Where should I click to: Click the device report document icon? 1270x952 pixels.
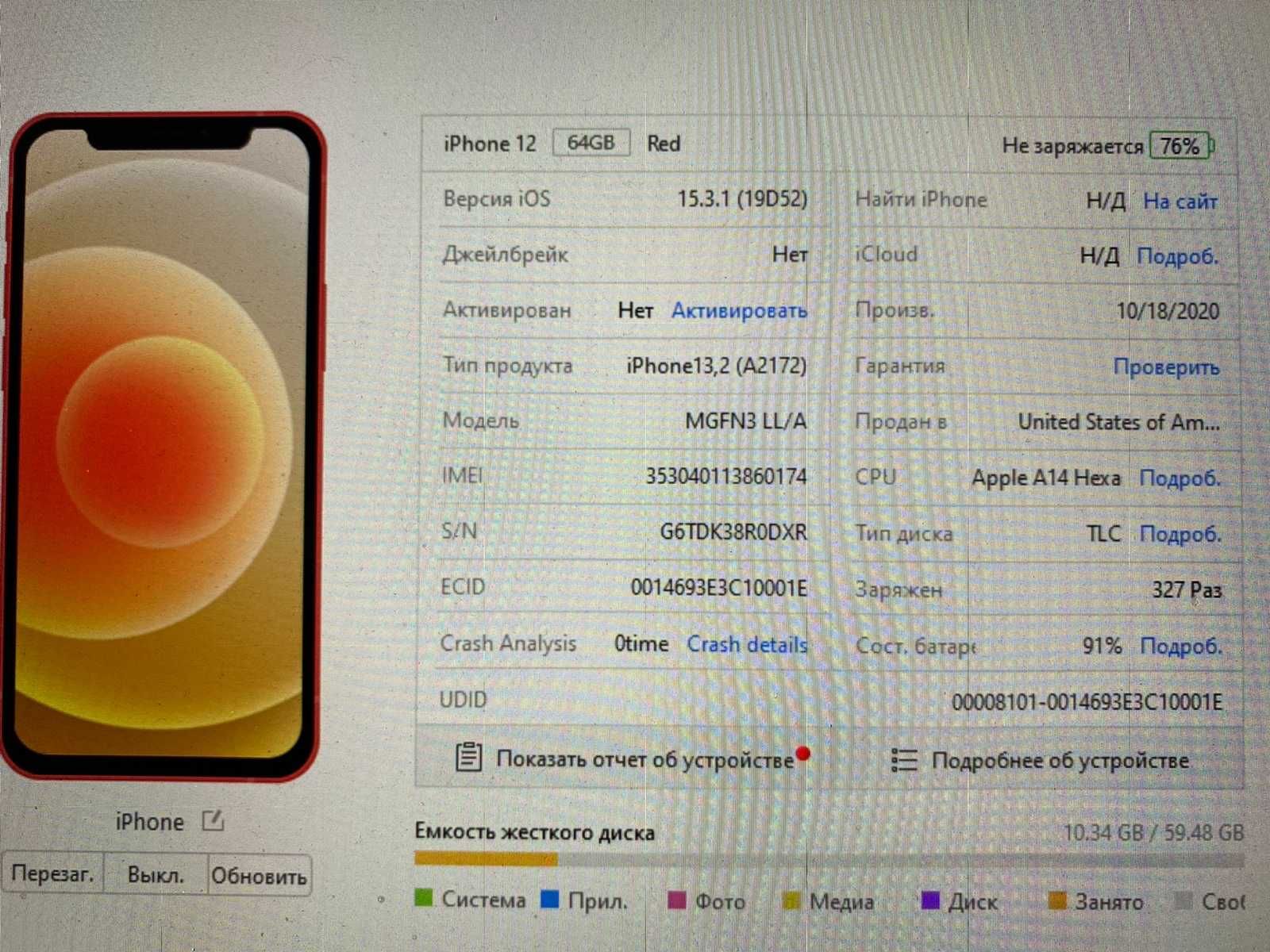pos(468,758)
